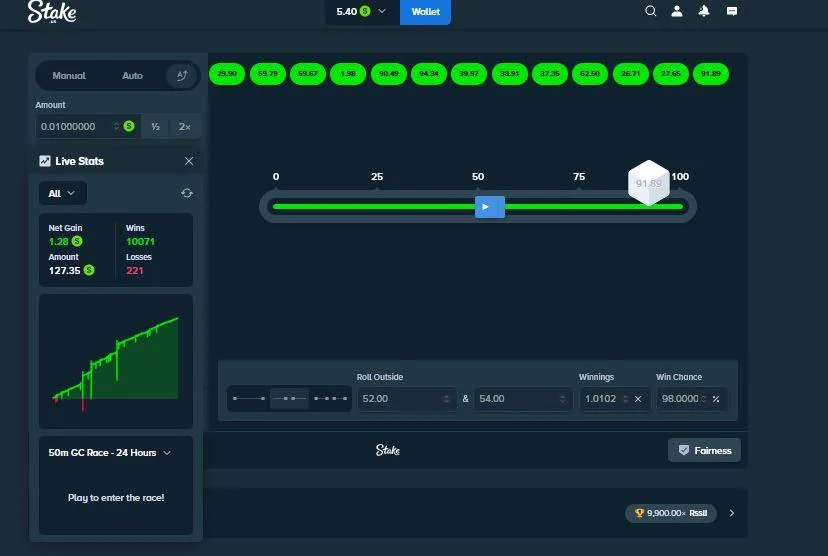Viewport: 828px width, 556px height.
Task: Click the Roll Outside 54.00 input field
Action: coord(523,399)
